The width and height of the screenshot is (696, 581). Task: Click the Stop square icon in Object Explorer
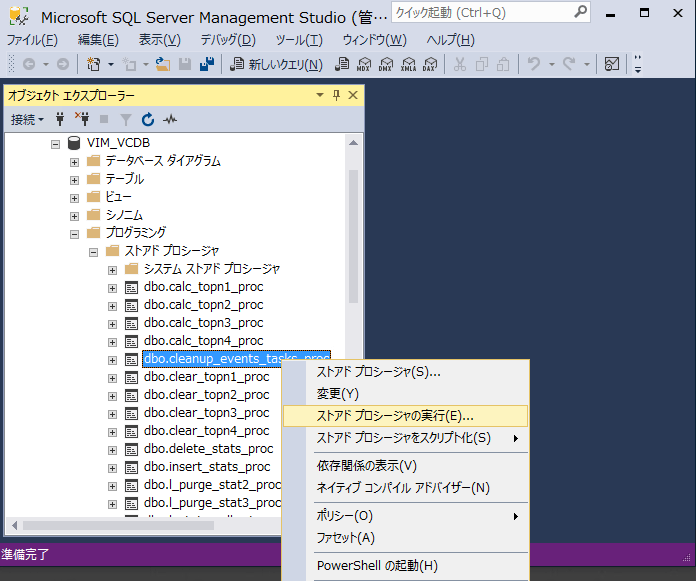click(104, 119)
